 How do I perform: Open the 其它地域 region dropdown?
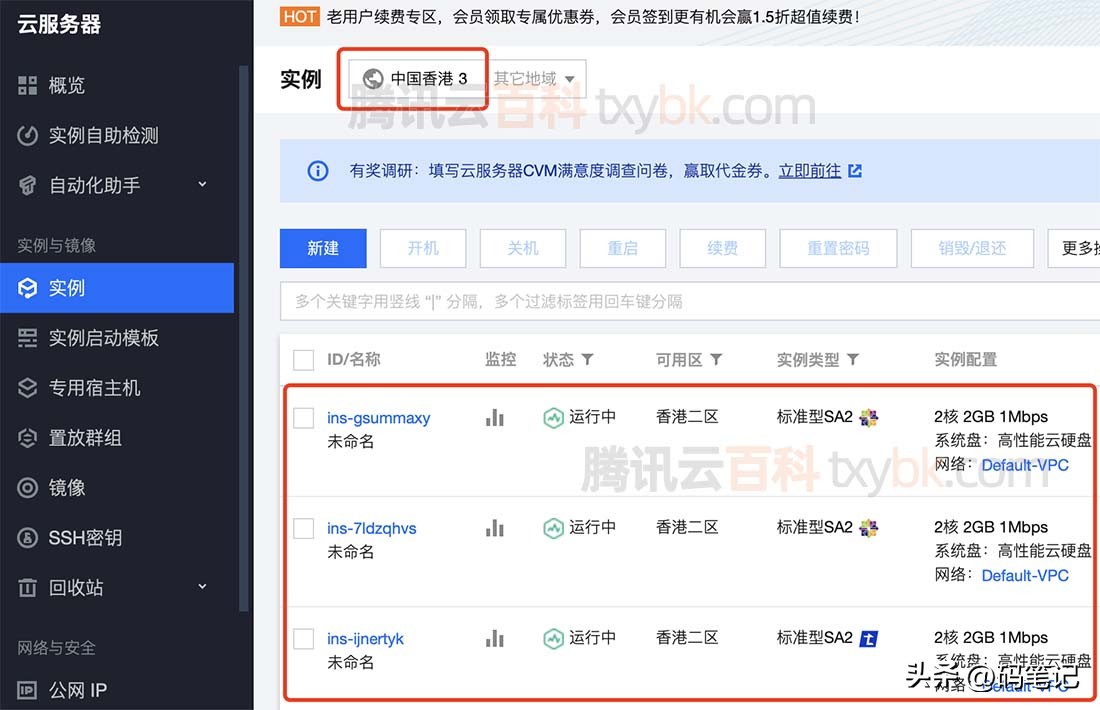coord(536,80)
